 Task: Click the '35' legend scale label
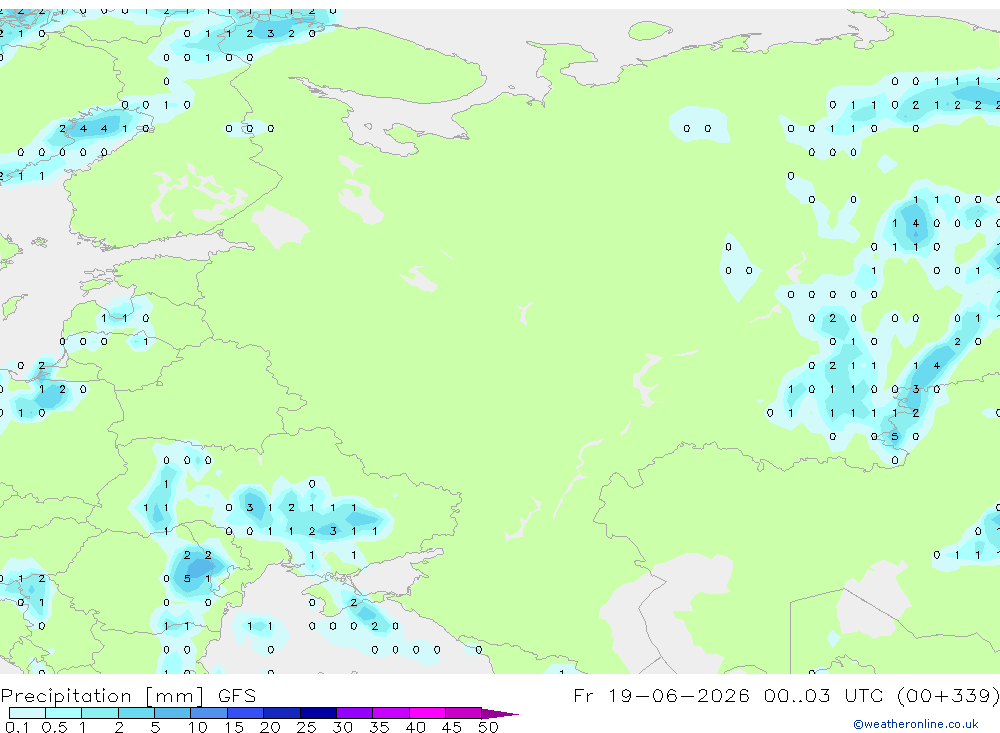pos(379,727)
